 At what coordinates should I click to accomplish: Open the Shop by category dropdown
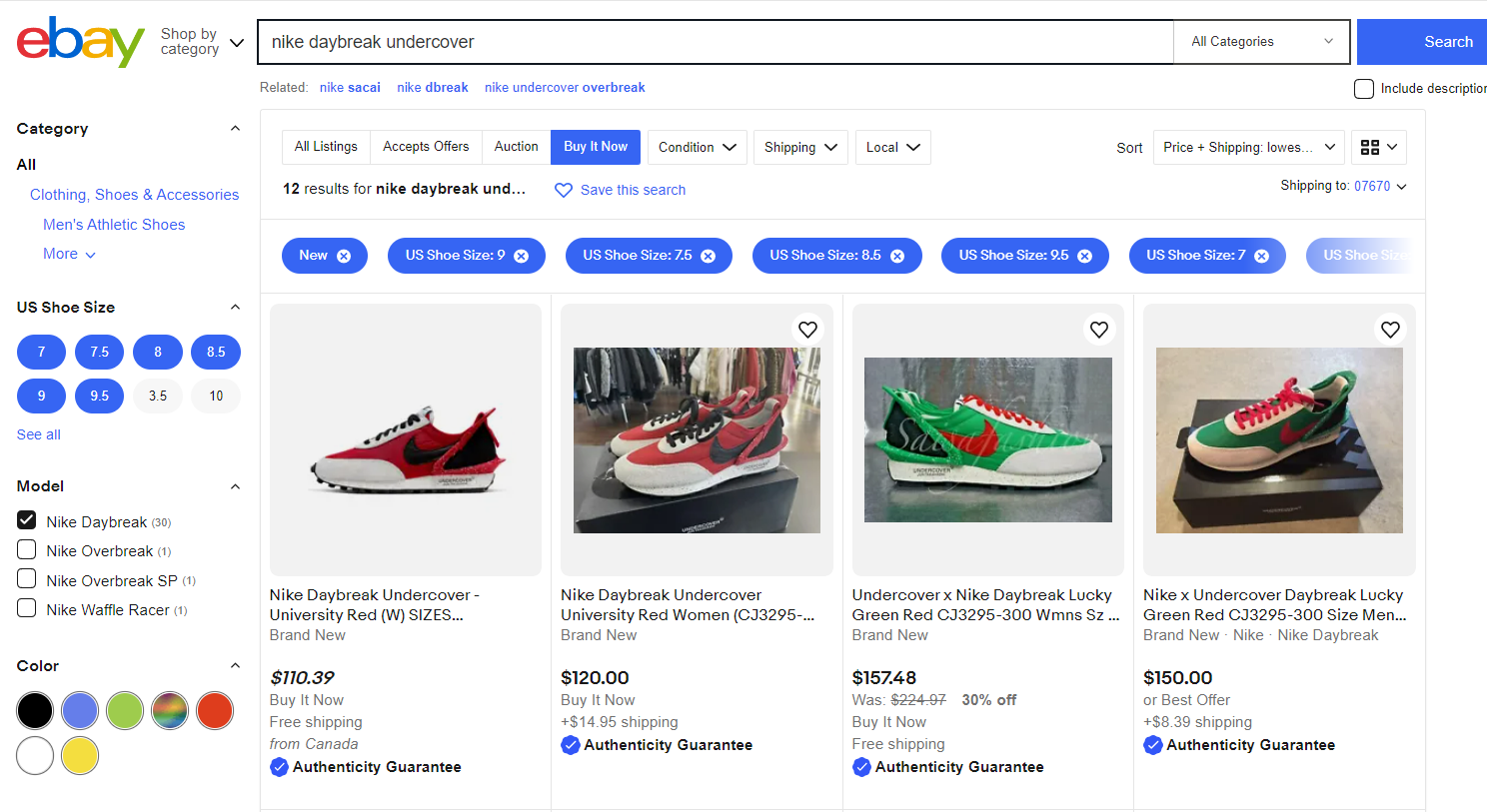[202, 42]
